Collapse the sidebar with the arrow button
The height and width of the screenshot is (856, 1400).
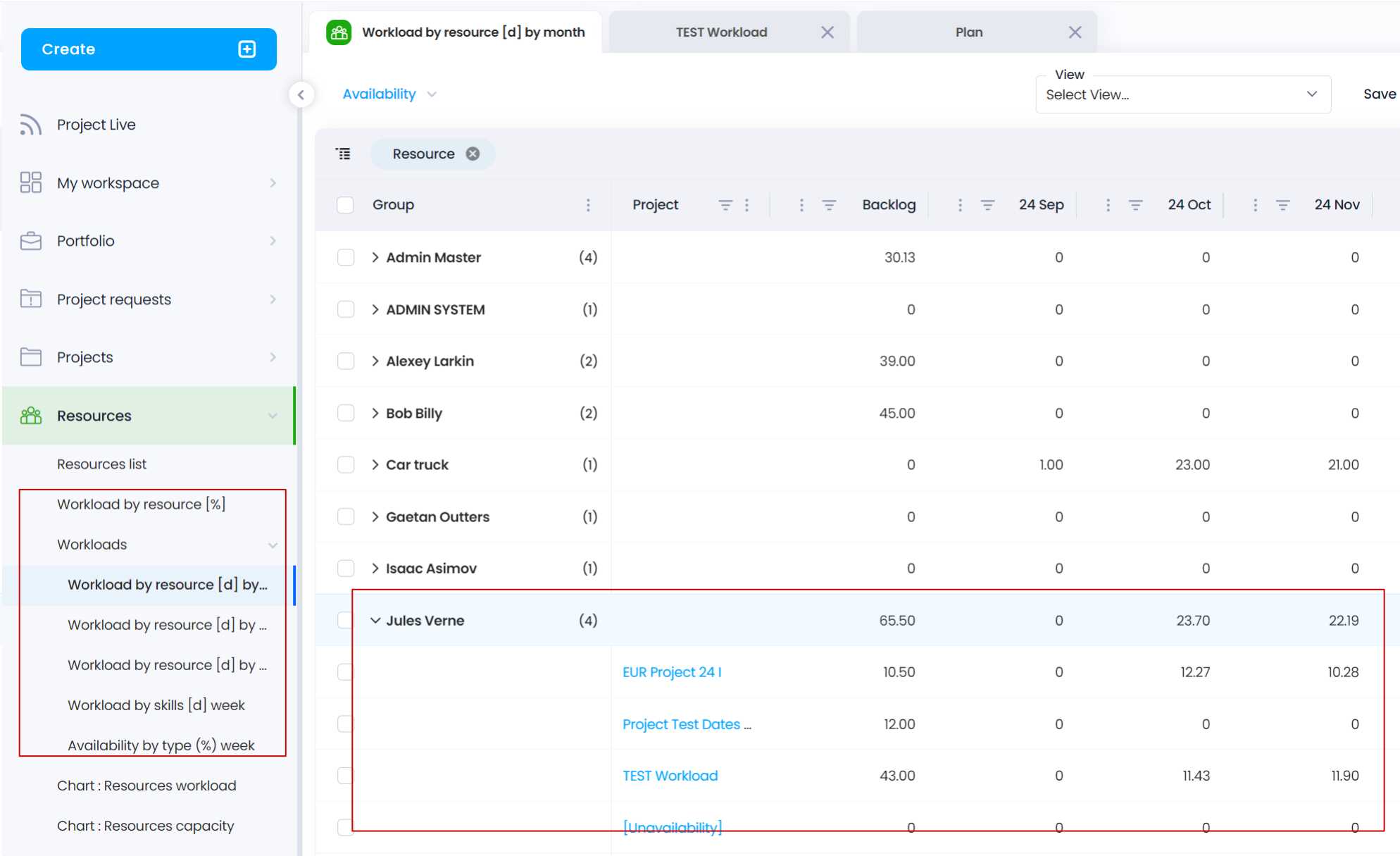(301, 94)
